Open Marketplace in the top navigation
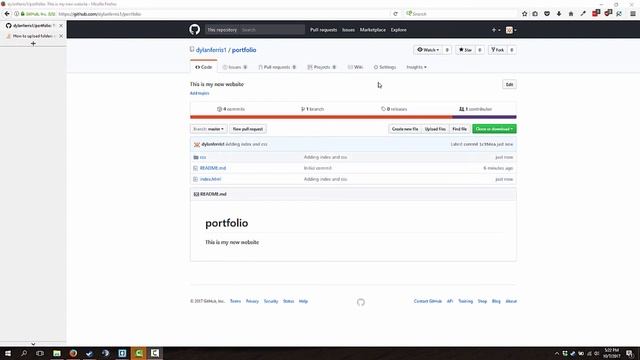Viewport: 640px width, 360px height. point(372,30)
